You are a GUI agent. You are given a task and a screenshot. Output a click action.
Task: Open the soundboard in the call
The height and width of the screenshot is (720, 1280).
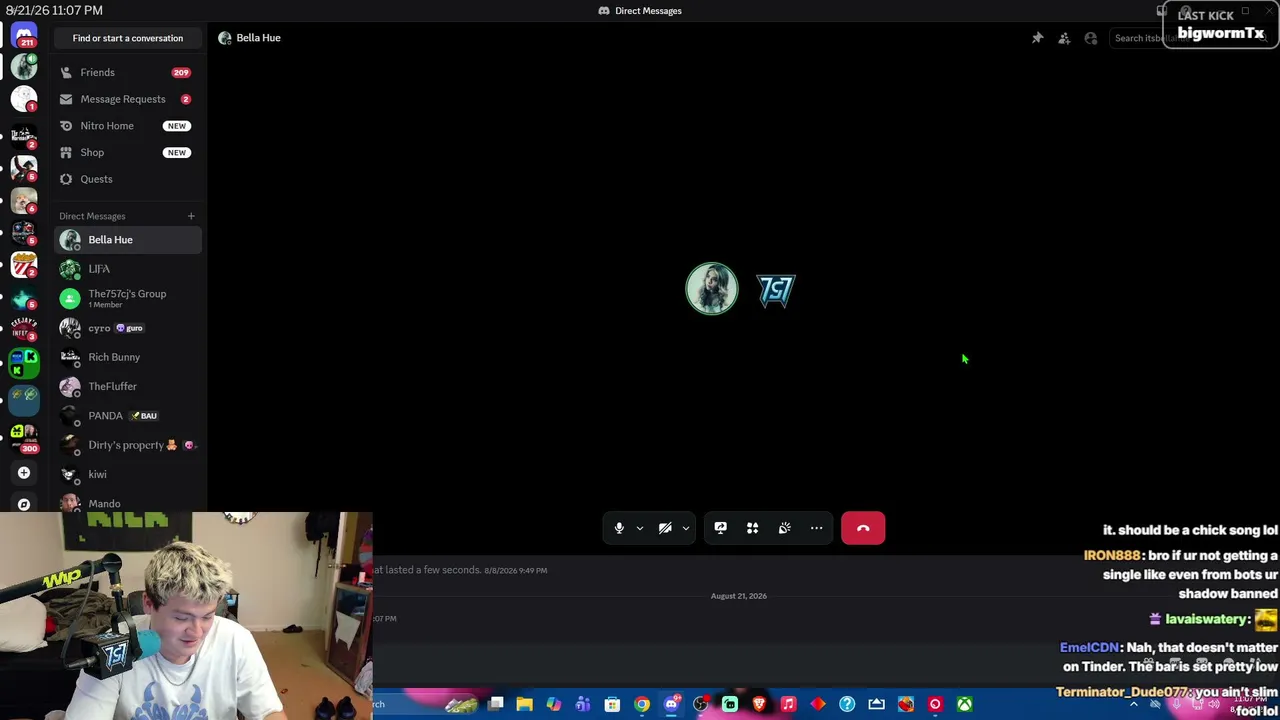click(x=784, y=528)
